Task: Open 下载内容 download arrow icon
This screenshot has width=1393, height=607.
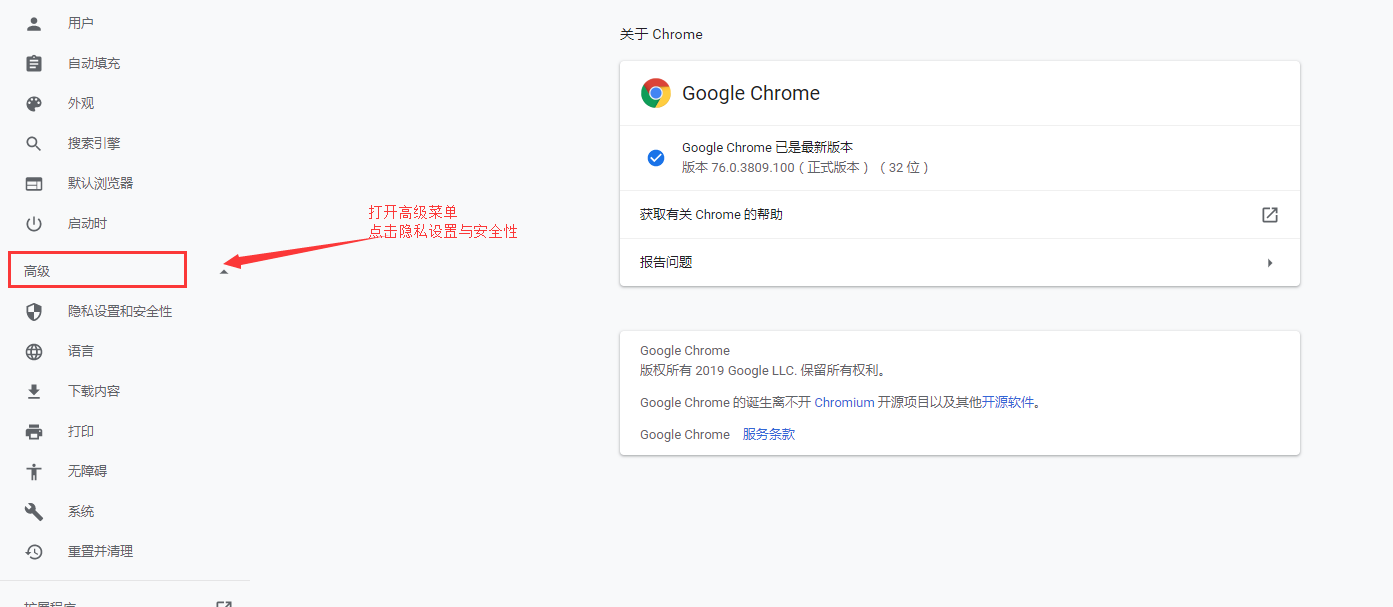Action: point(34,391)
